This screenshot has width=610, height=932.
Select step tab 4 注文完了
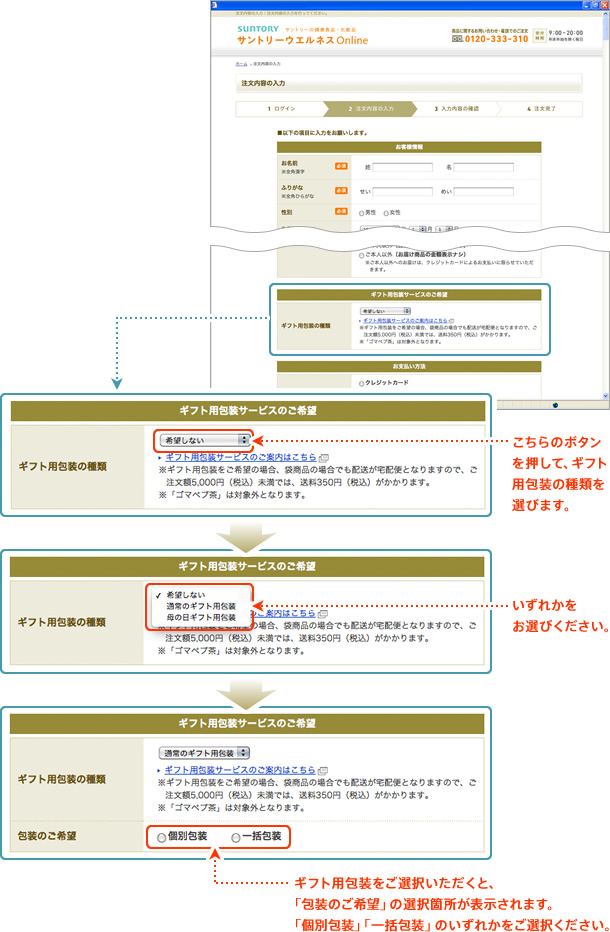[540, 109]
